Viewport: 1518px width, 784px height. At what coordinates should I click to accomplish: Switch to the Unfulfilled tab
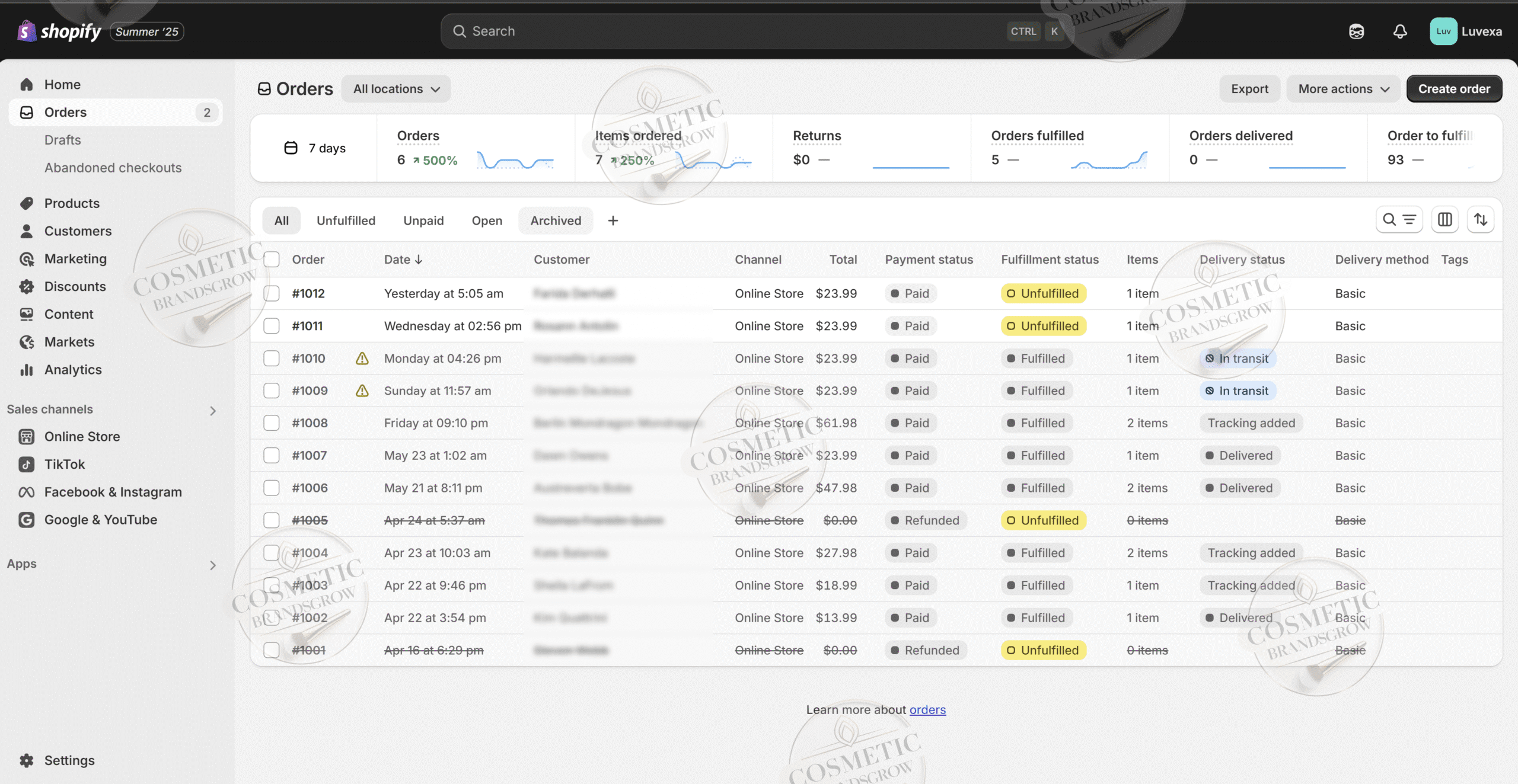346,220
